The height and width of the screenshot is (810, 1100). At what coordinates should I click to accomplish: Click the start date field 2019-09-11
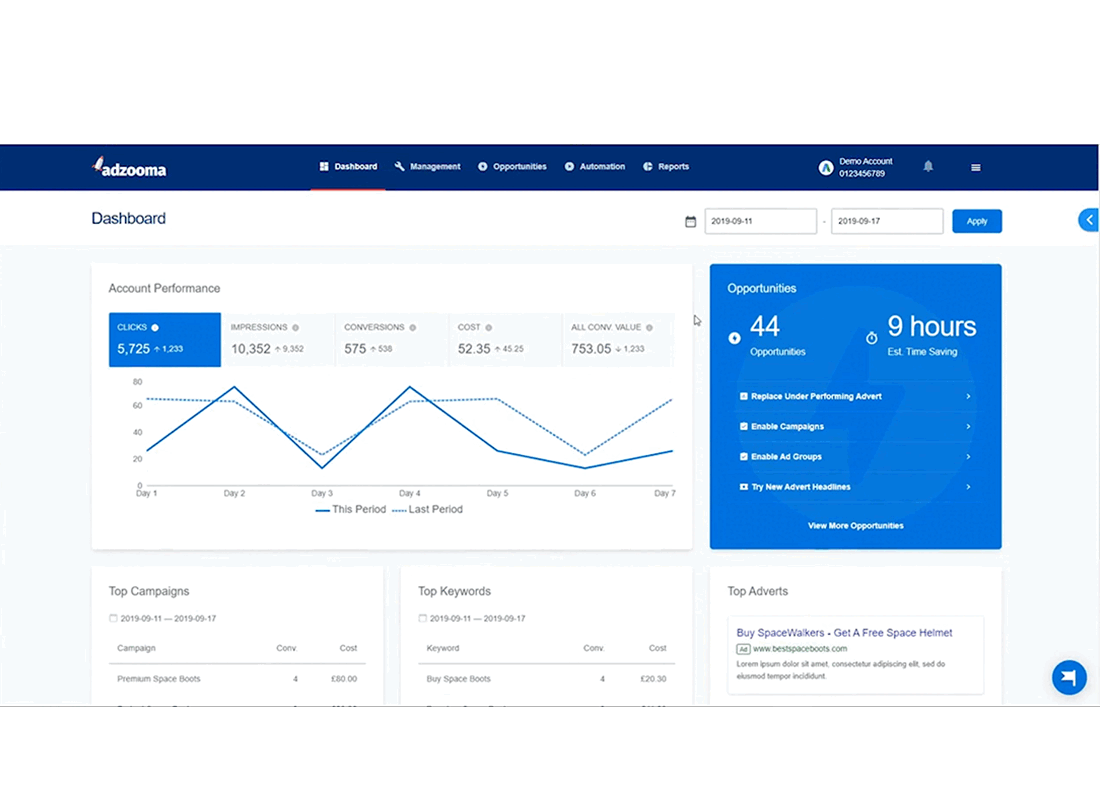point(760,221)
